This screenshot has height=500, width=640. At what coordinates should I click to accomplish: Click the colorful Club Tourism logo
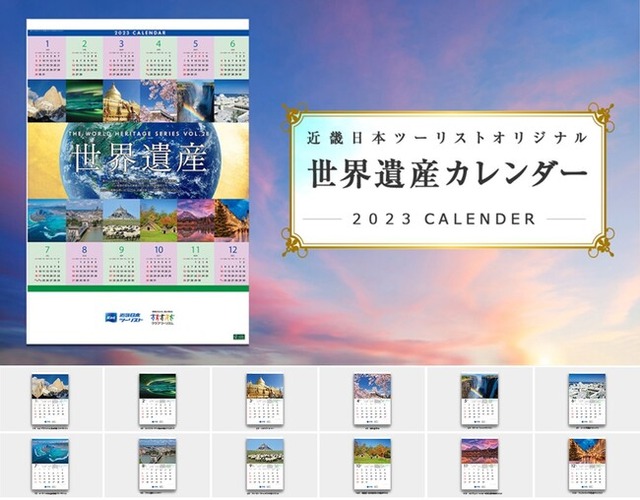click(162, 318)
